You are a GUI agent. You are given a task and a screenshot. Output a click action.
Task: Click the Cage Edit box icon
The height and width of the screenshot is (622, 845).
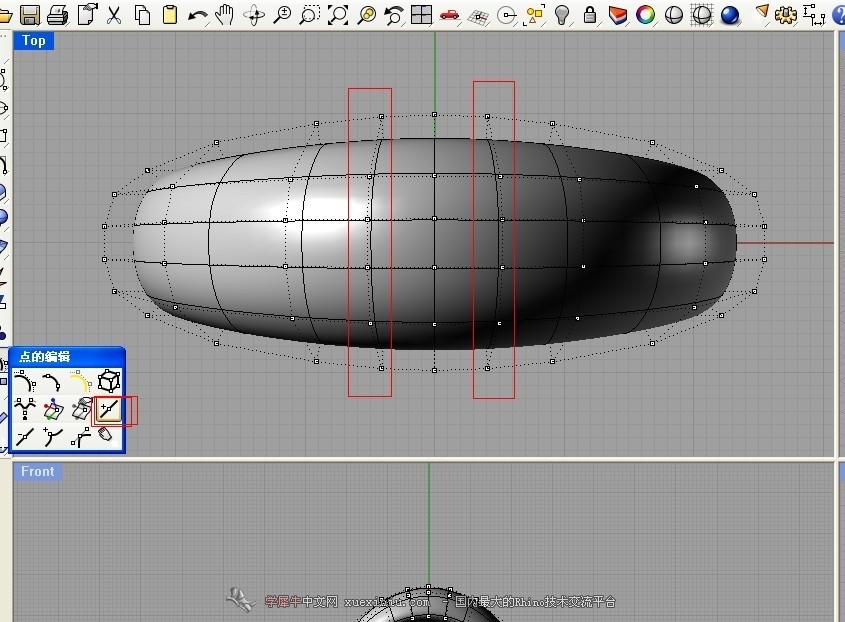click(108, 381)
